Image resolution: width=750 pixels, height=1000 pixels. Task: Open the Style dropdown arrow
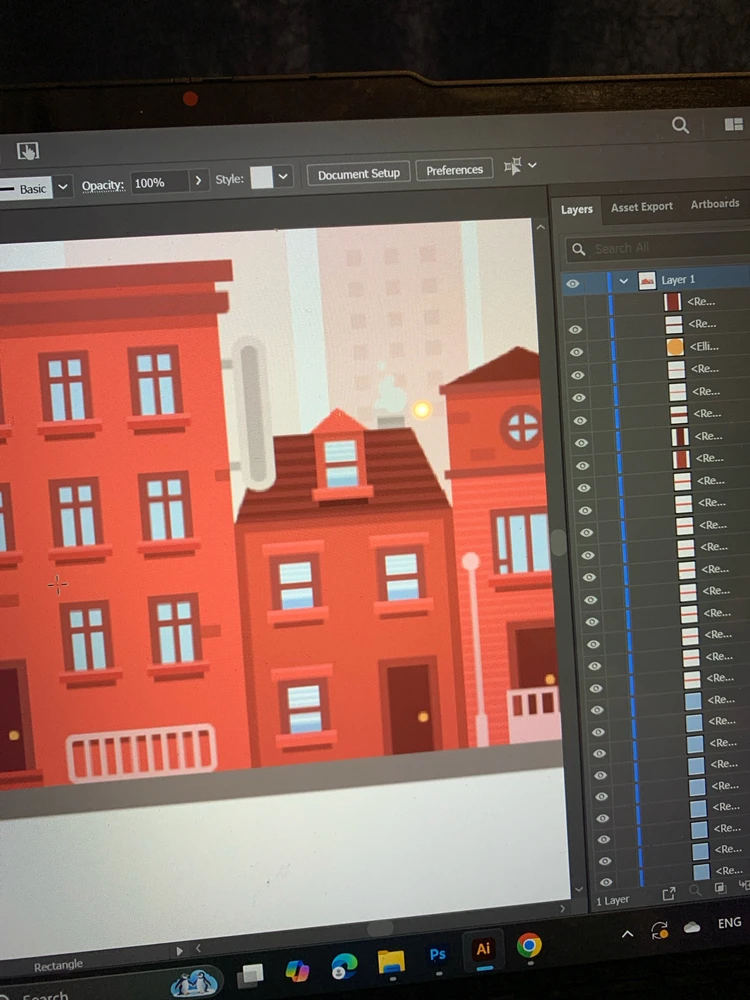pos(283,177)
